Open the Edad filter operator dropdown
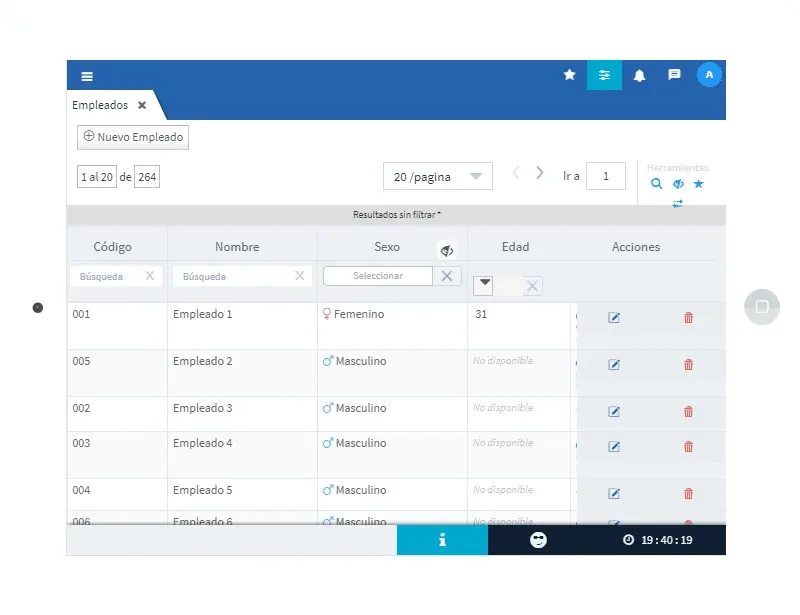Screen dimensions: 800x615 [x=483, y=285]
